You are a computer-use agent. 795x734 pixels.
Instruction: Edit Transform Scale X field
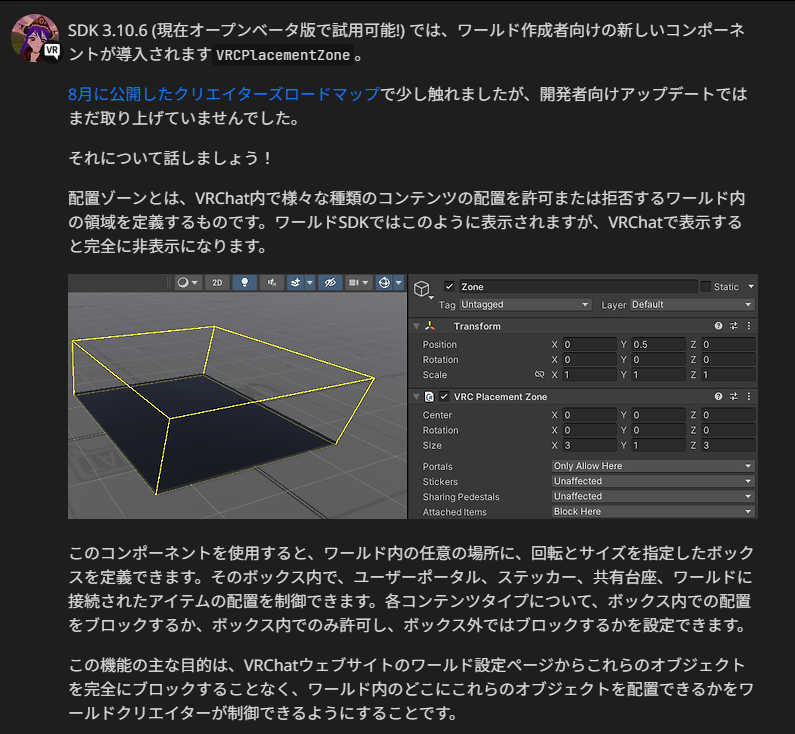(x=589, y=375)
